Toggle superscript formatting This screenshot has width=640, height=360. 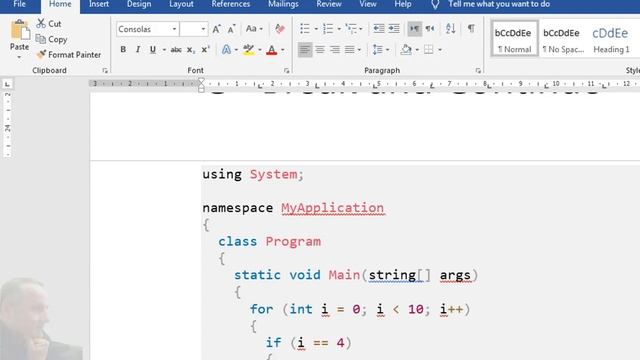click(205, 50)
